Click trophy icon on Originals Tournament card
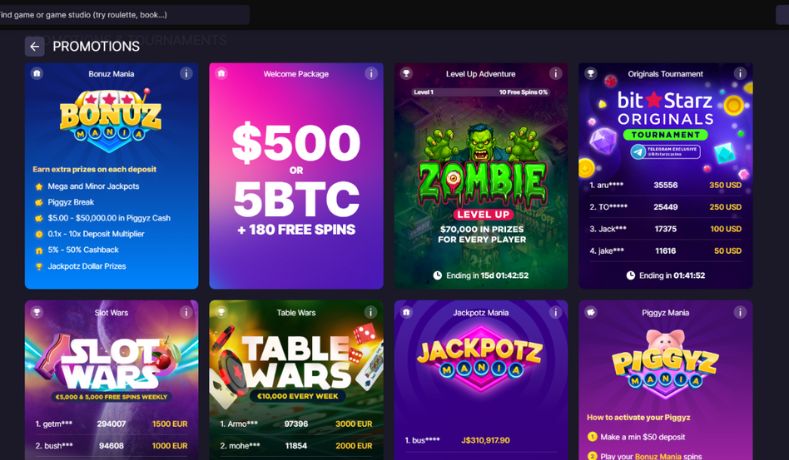Screen dimensions: 789x460 coord(591,73)
